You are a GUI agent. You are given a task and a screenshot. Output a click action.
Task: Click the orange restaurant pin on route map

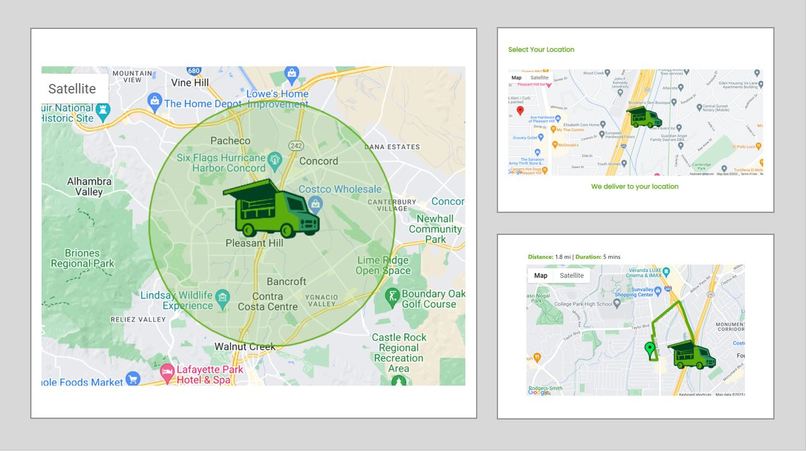coord(537,357)
